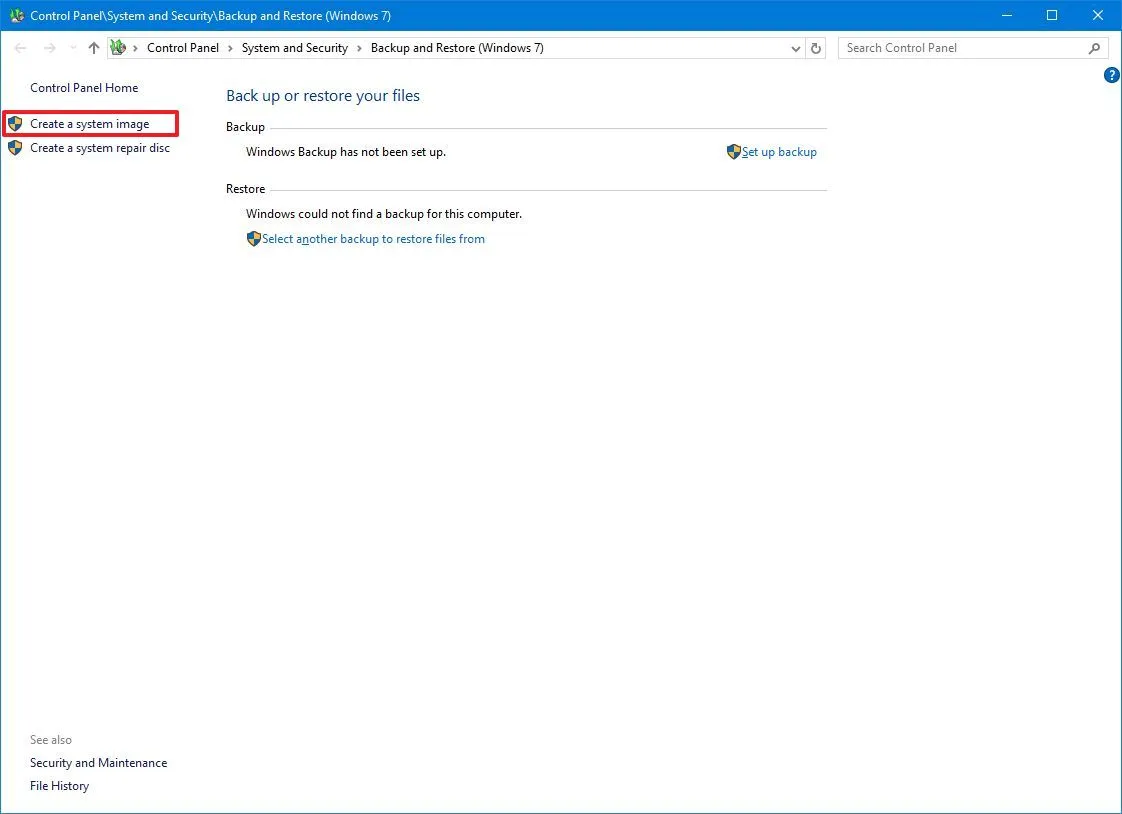Open the address bar history dropdown
Image resolution: width=1122 pixels, height=814 pixels.
tap(795, 47)
